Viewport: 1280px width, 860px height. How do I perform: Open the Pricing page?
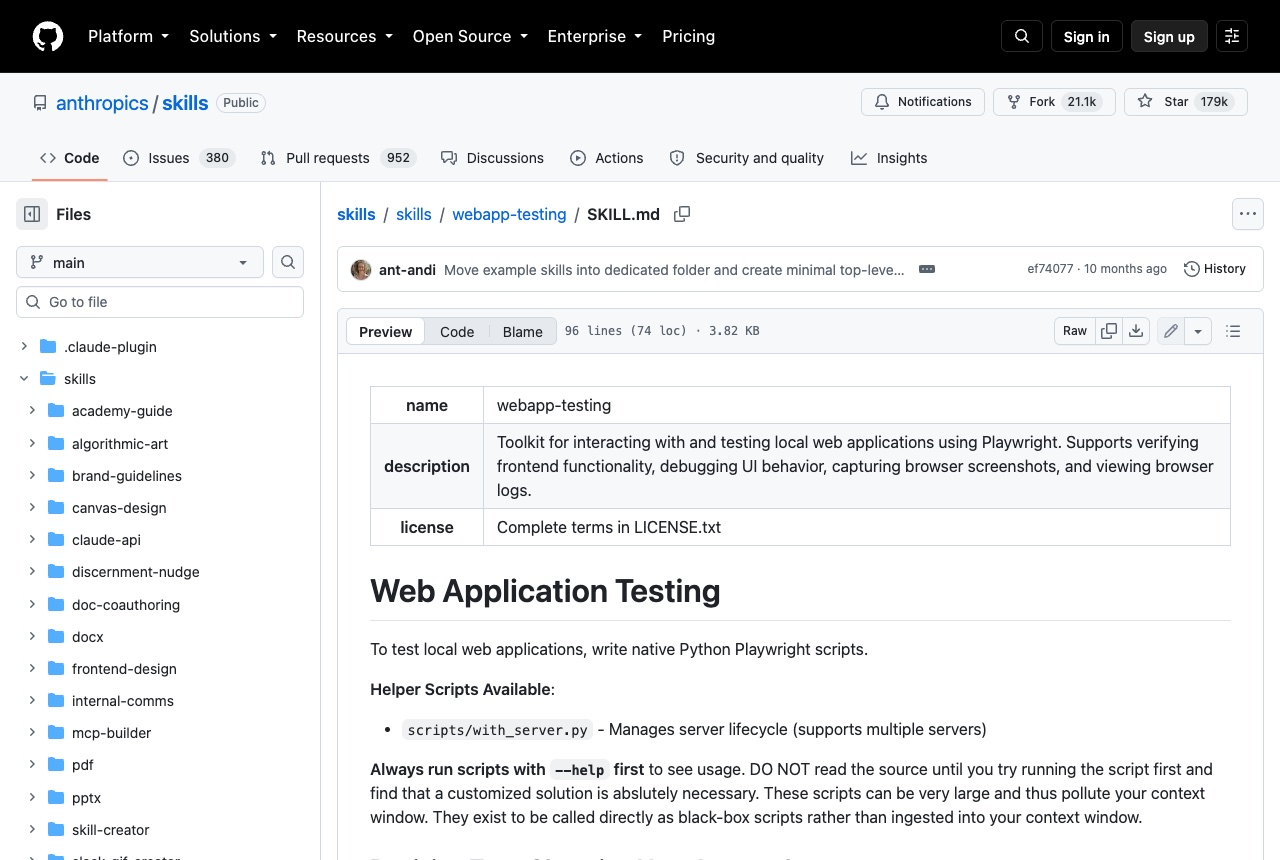click(x=688, y=36)
